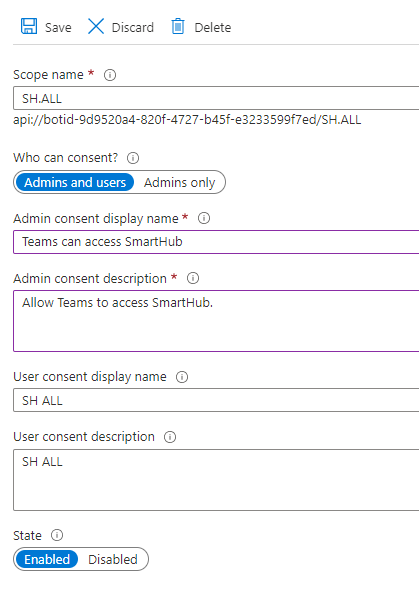Open info tooltip beside Scope name
This screenshot has width=419, height=589.
(x=110, y=75)
